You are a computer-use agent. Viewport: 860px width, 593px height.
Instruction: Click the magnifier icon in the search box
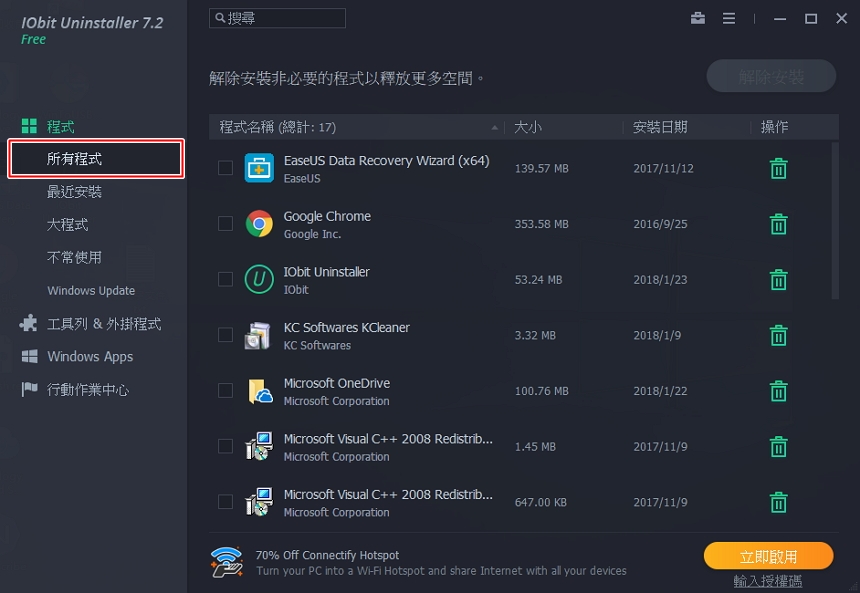tap(220, 18)
